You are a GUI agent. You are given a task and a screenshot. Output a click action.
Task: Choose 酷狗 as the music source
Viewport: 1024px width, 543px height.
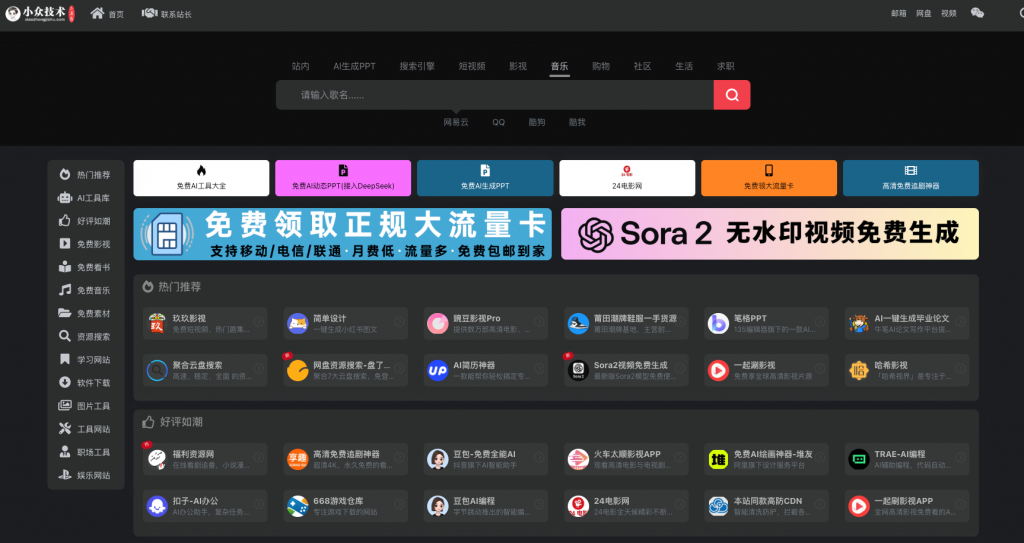(x=537, y=122)
